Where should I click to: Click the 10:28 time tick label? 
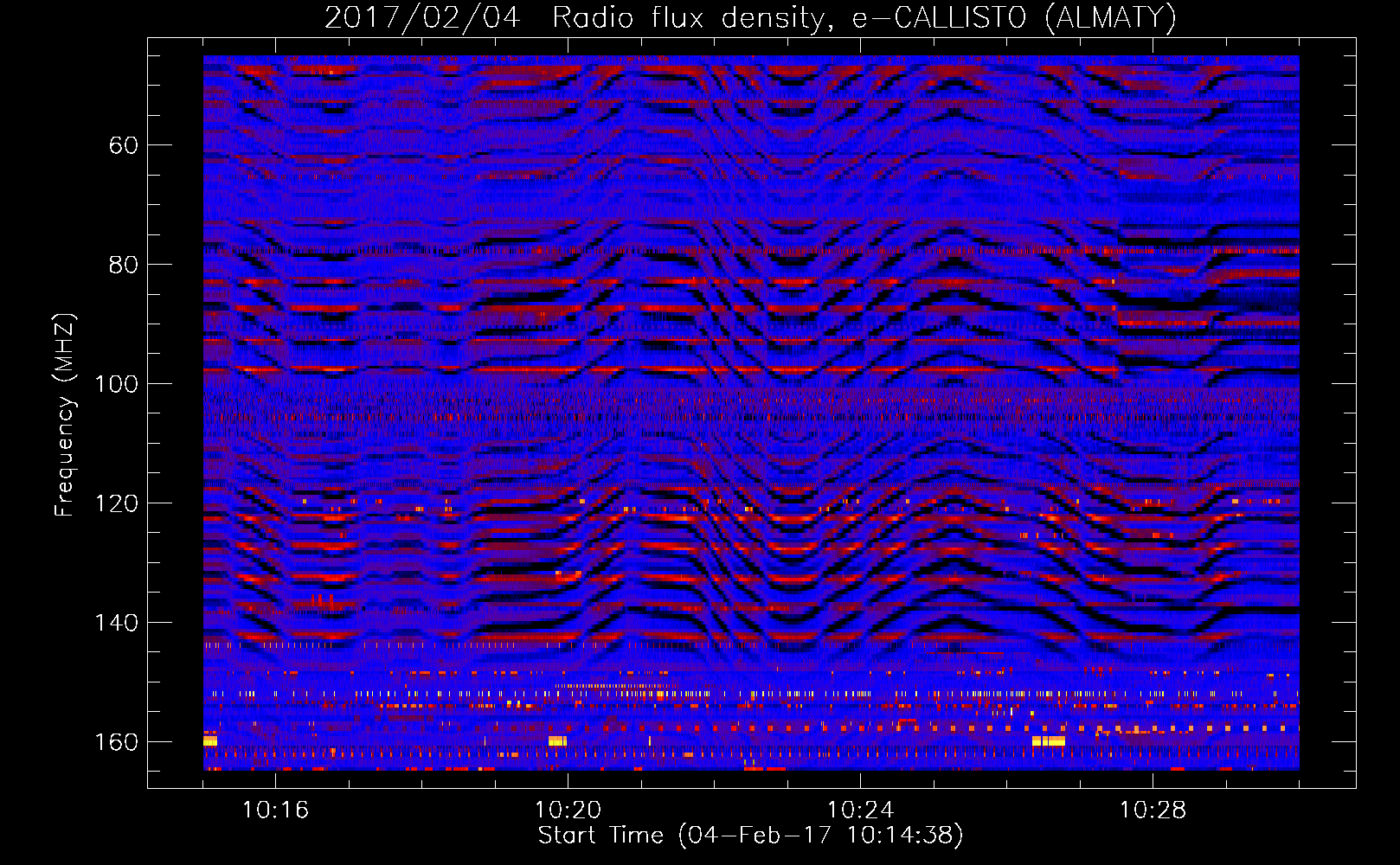pos(1153,811)
